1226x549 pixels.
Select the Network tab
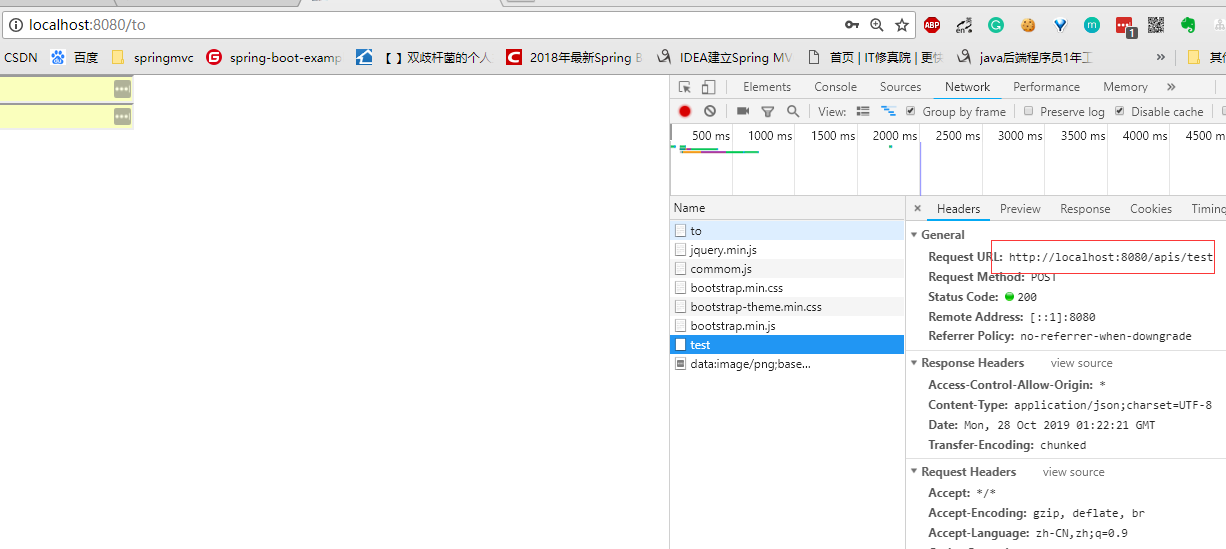pos(967,87)
